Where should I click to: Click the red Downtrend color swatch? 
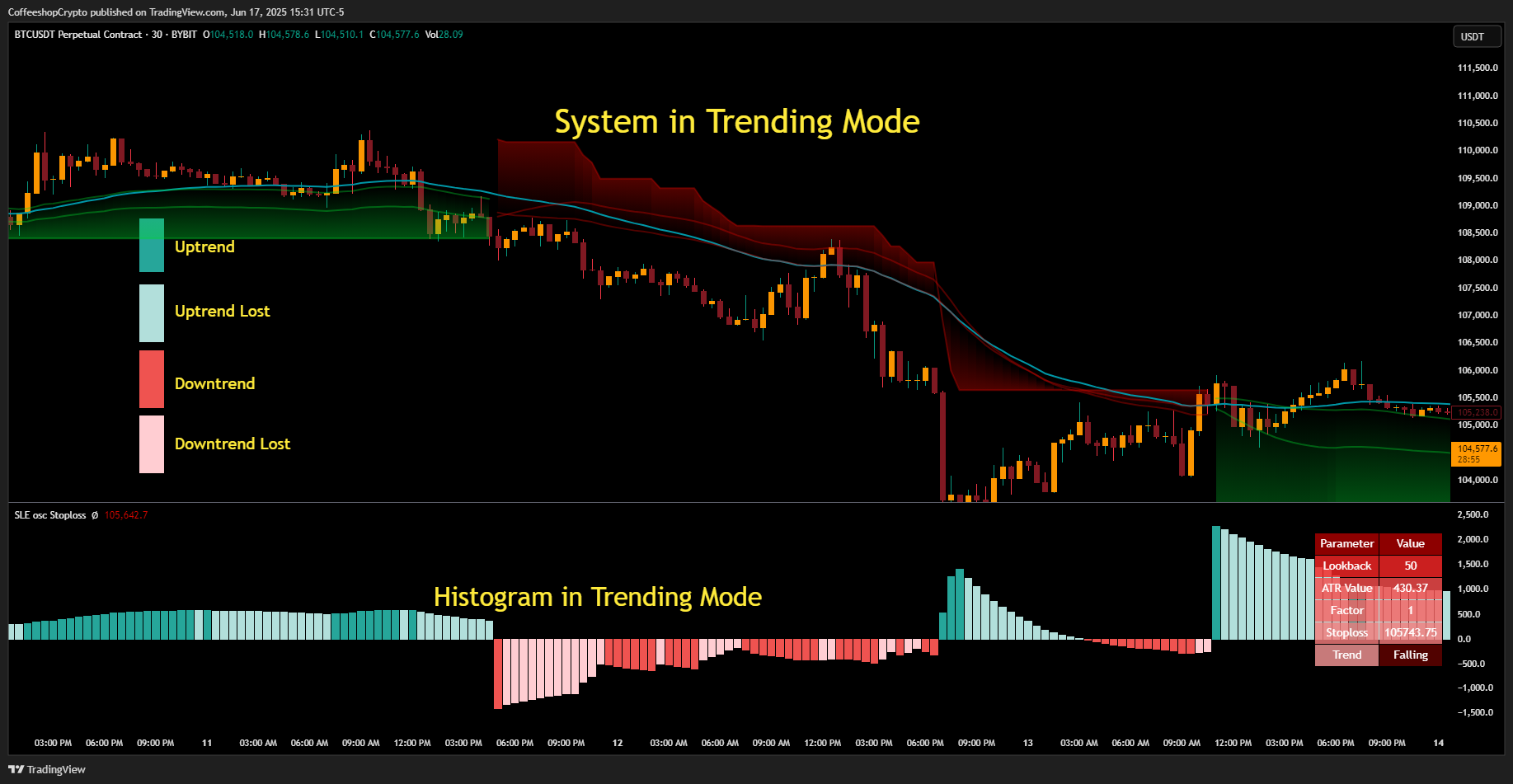pyautogui.click(x=152, y=379)
